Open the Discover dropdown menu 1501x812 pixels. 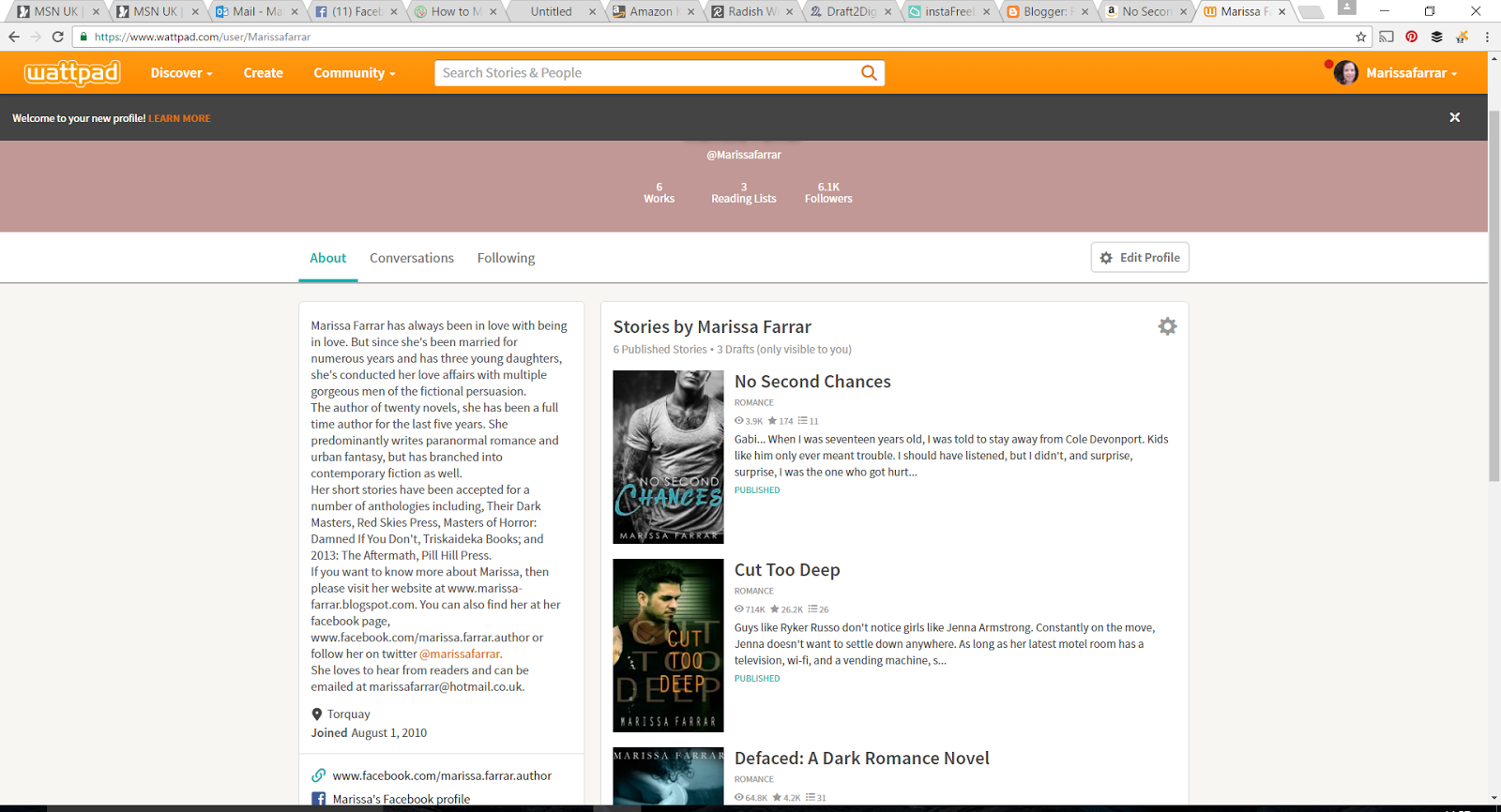tap(181, 73)
